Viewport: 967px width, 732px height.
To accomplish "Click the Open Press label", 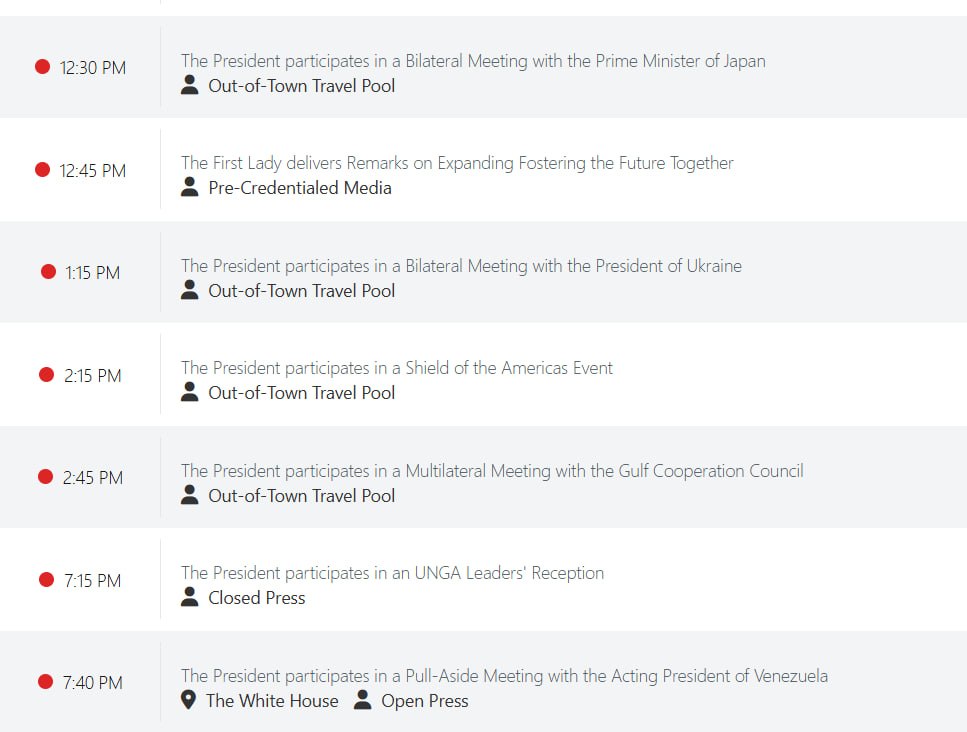I will pyautogui.click(x=425, y=701).
